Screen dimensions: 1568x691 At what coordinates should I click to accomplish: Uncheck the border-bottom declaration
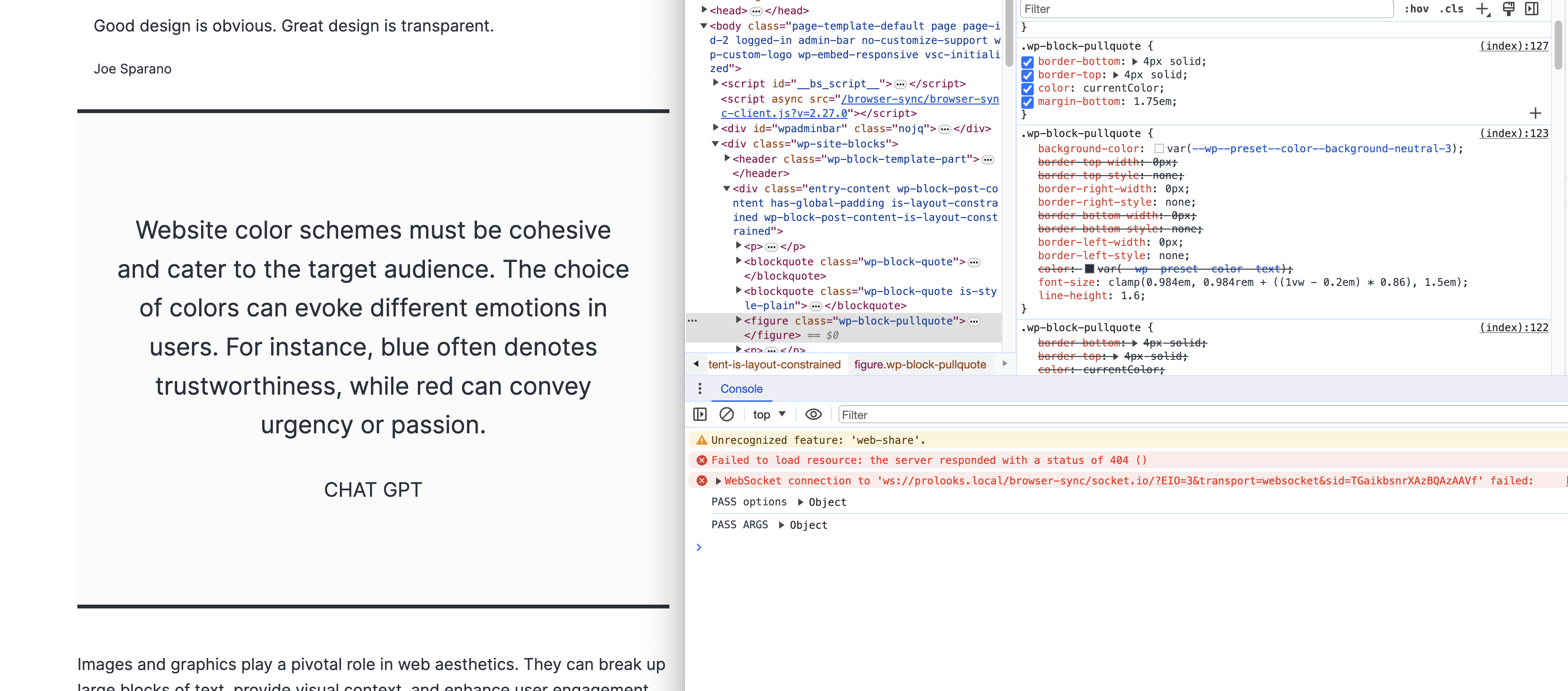pos(1028,62)
